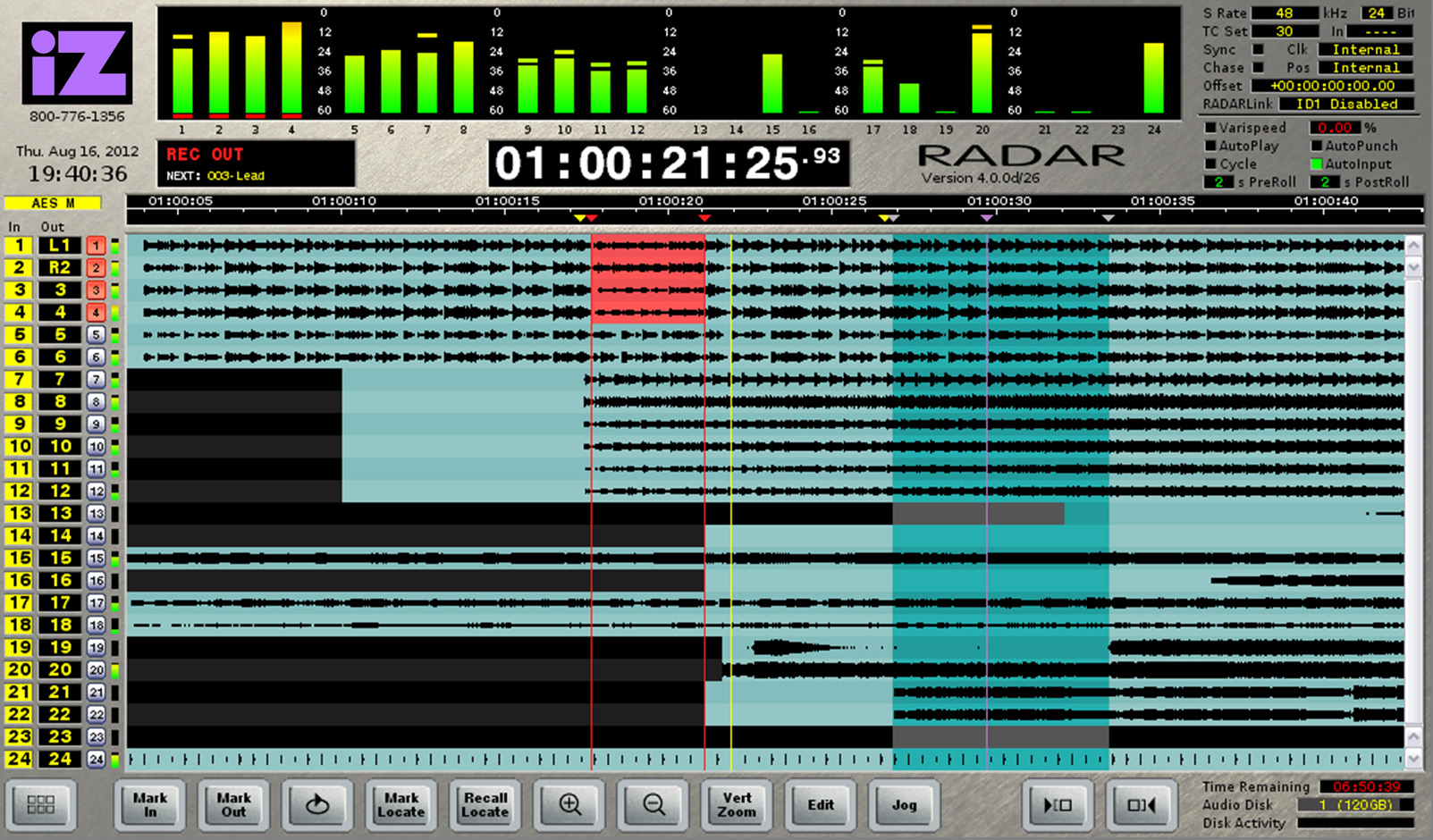Click the PostRoll seconds value
This screenshot has width=1433, height=840.
pos(1325,182)
